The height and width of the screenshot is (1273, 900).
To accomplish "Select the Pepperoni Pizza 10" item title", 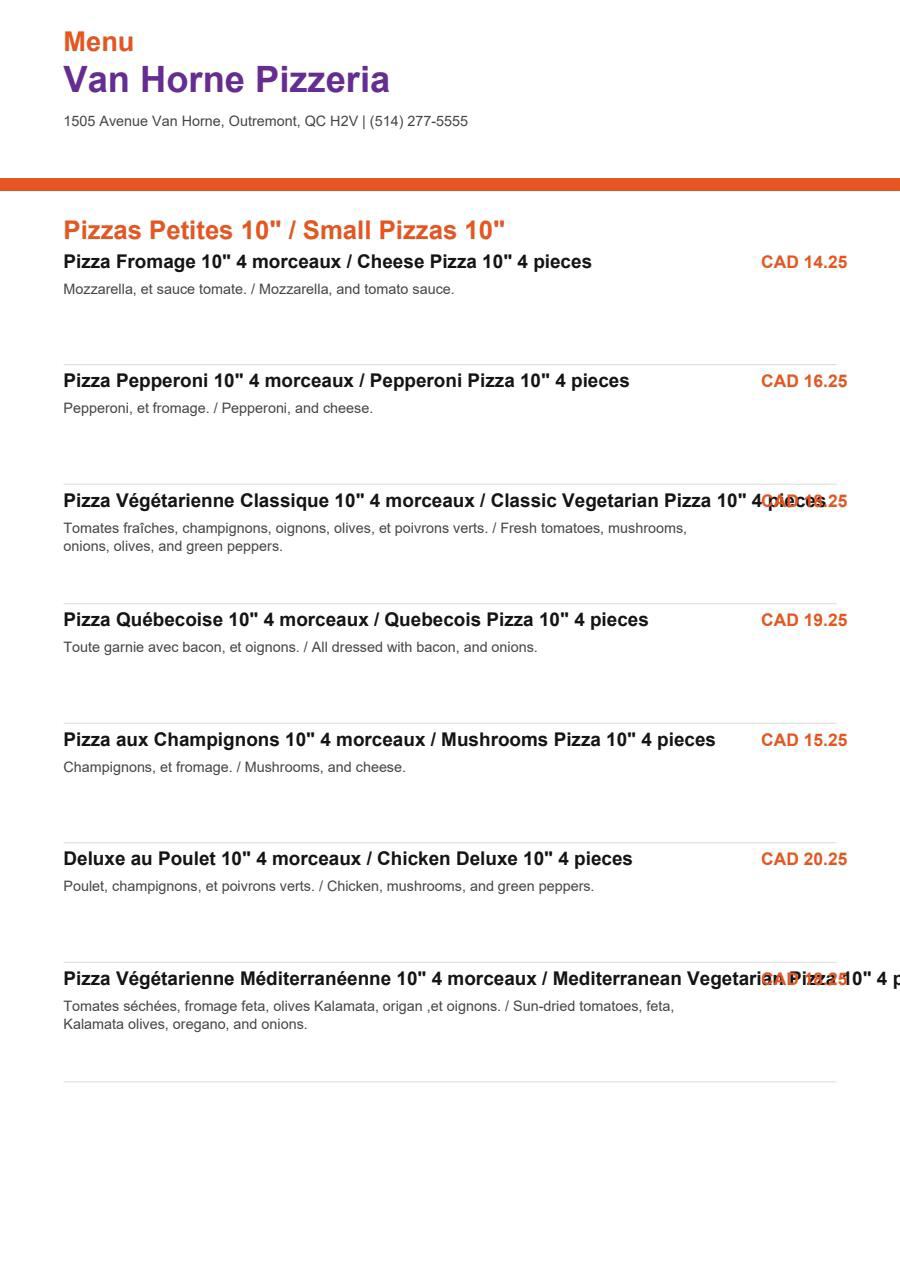I will click(x=346, y=381).
